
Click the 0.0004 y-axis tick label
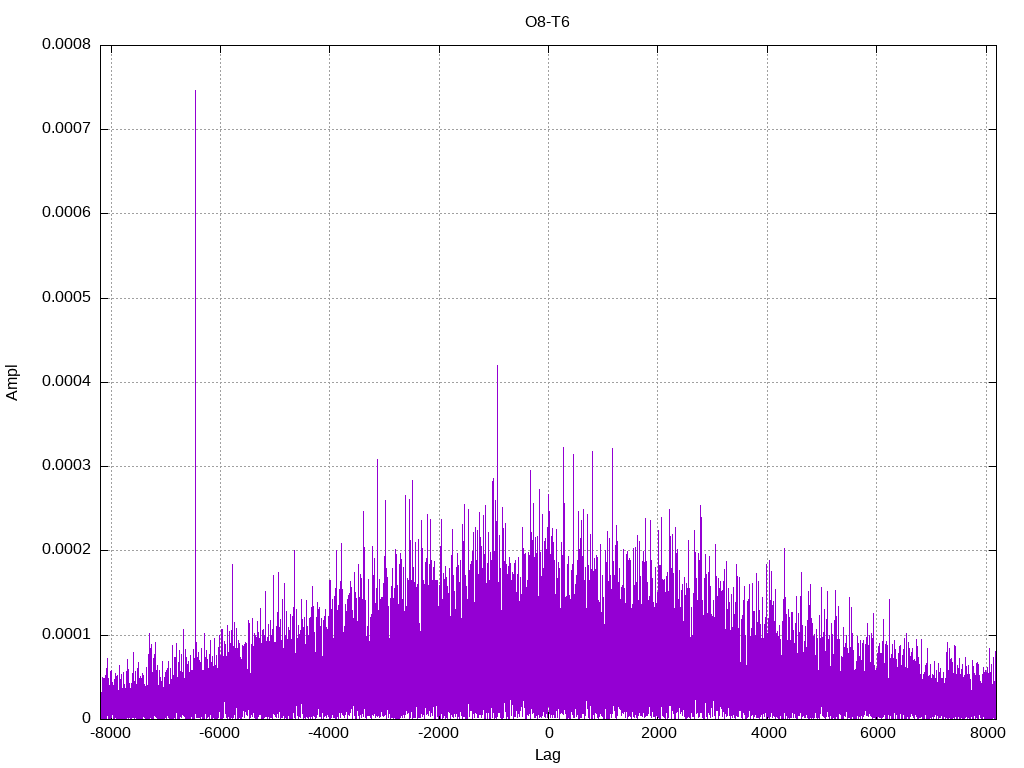[x=66, y=382]
